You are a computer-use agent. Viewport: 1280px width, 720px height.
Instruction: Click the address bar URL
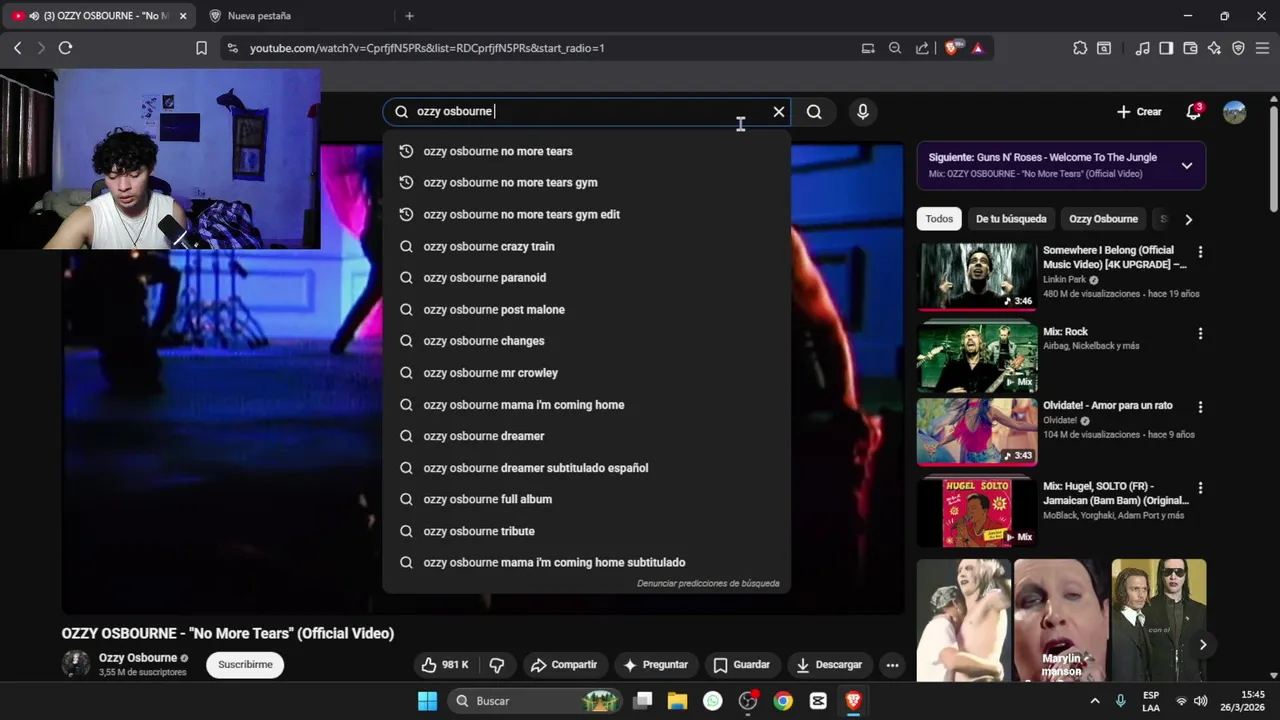click(x=427, y=48)
